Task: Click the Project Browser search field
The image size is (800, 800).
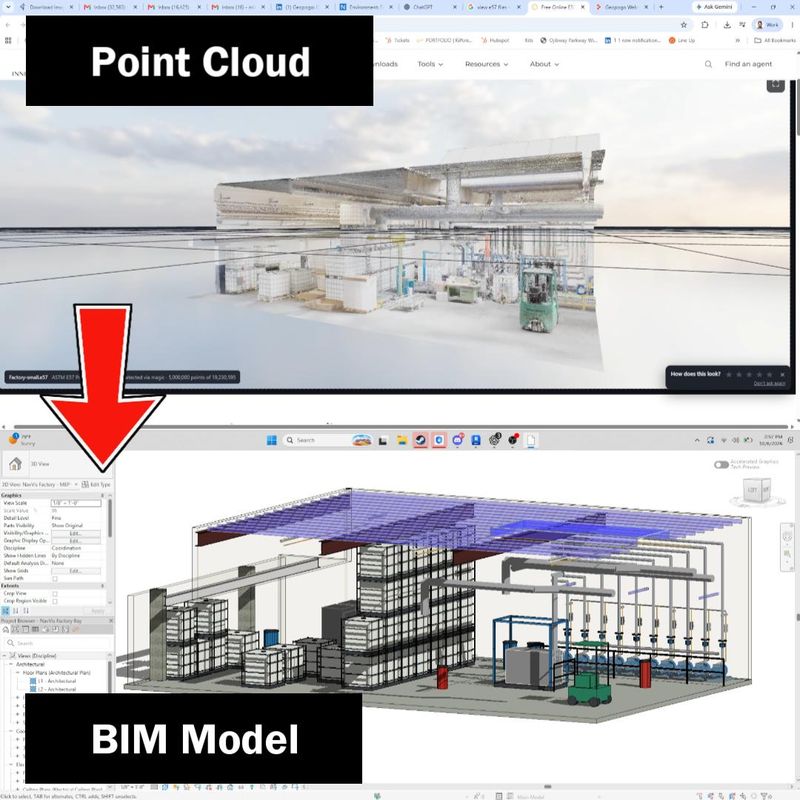Action: (x=58, y=643)
